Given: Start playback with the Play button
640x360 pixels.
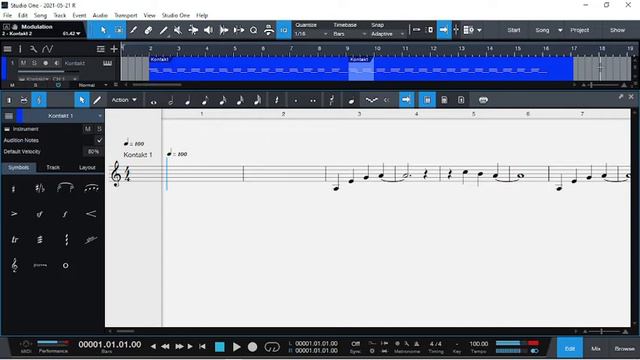Looking at the screenshot, I should (236, 347).
